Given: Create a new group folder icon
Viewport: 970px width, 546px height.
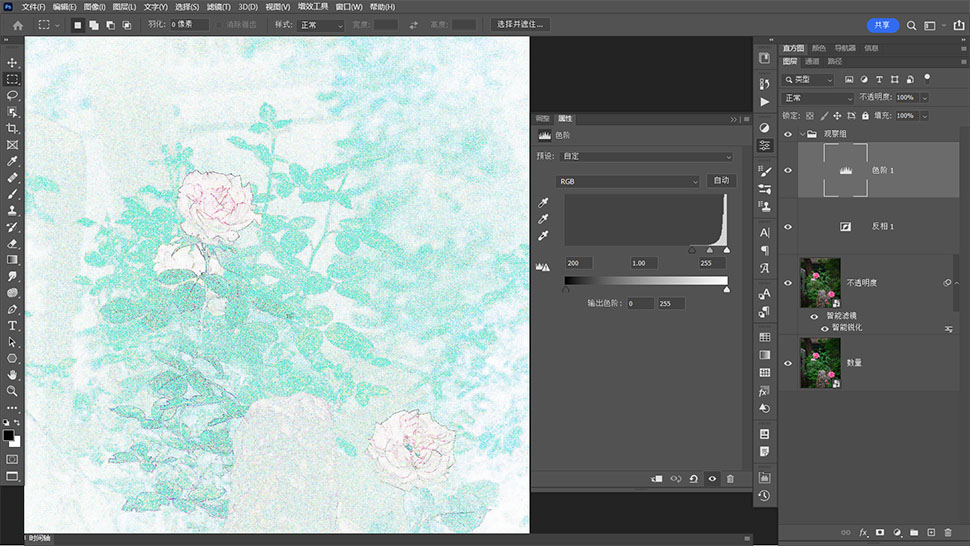Looking at the screenshot, I should pos(914,532).
